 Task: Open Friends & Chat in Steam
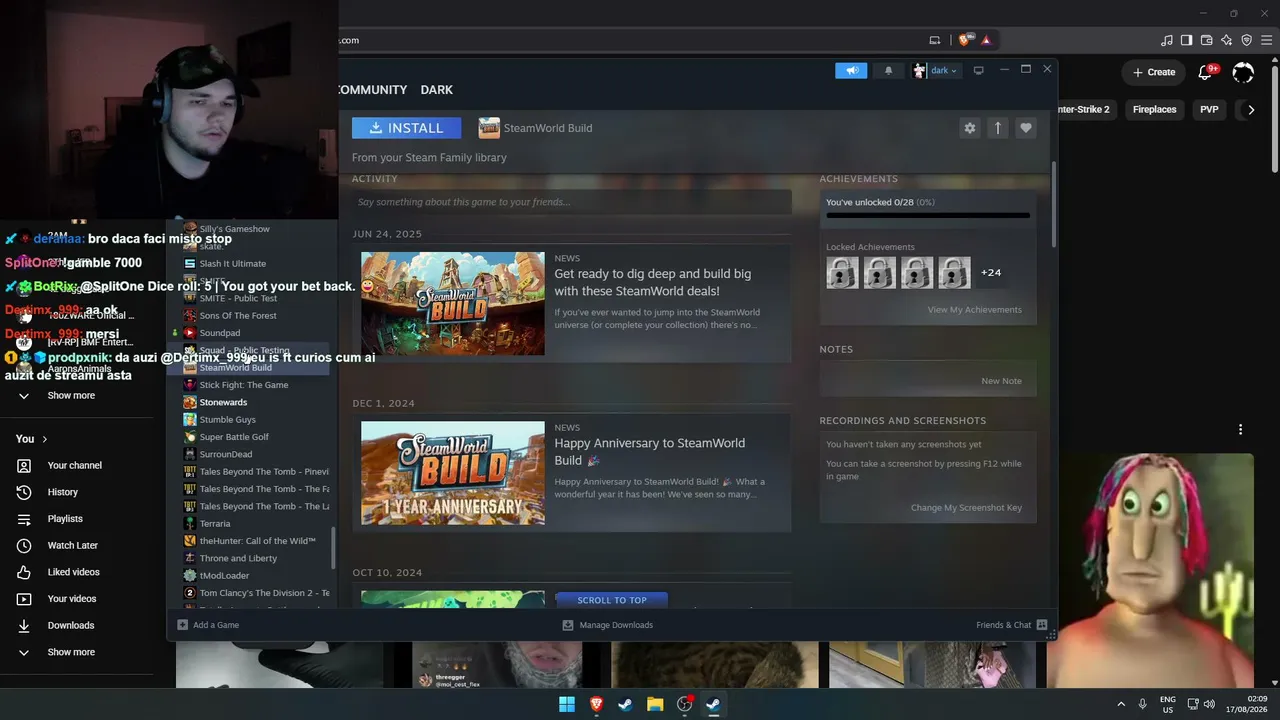pyautogui.click(x=1011, y=625)
